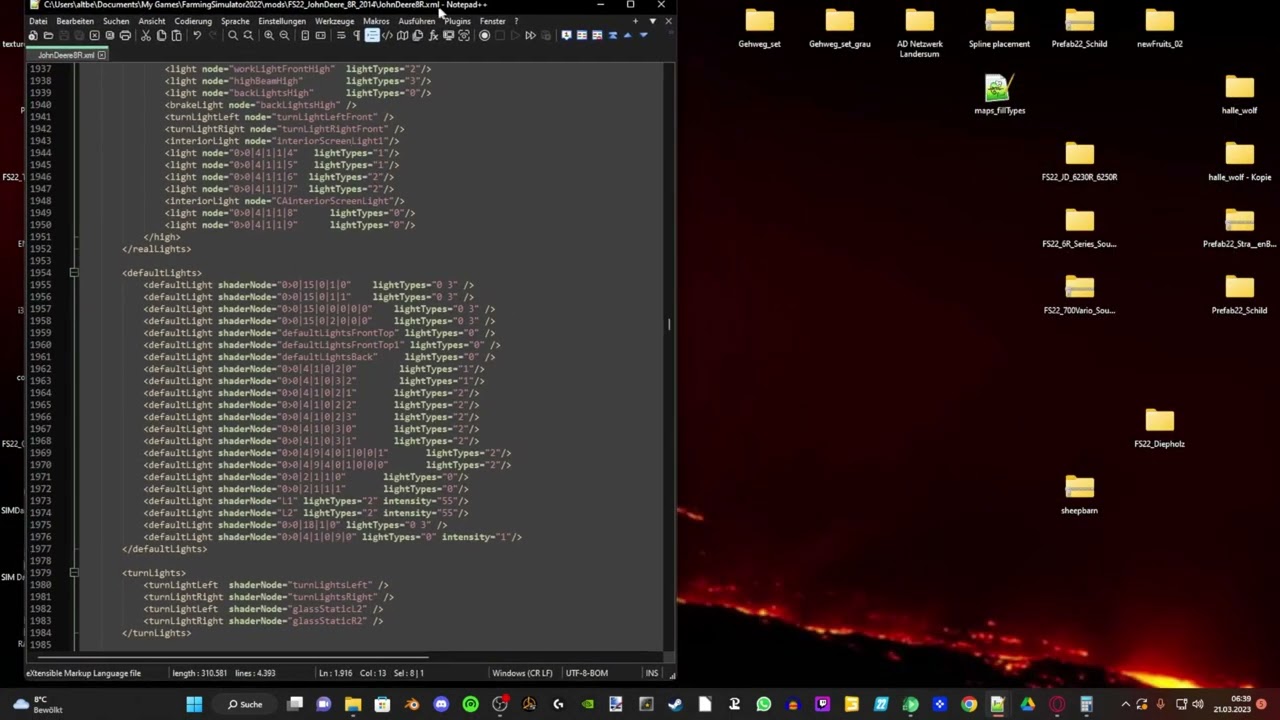
Task: Open Function List panel icon
Action: (x=433, y=36)
